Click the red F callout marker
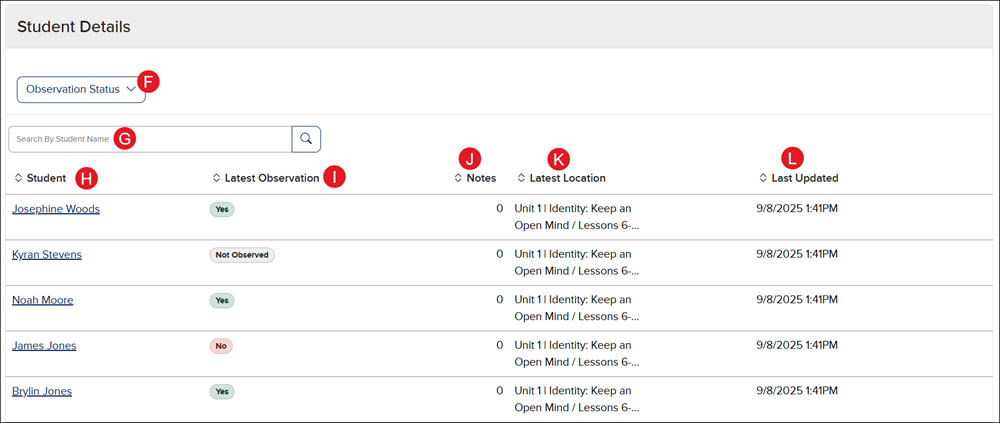Viewport: 1000px width, 423px height. click(148, 82)
